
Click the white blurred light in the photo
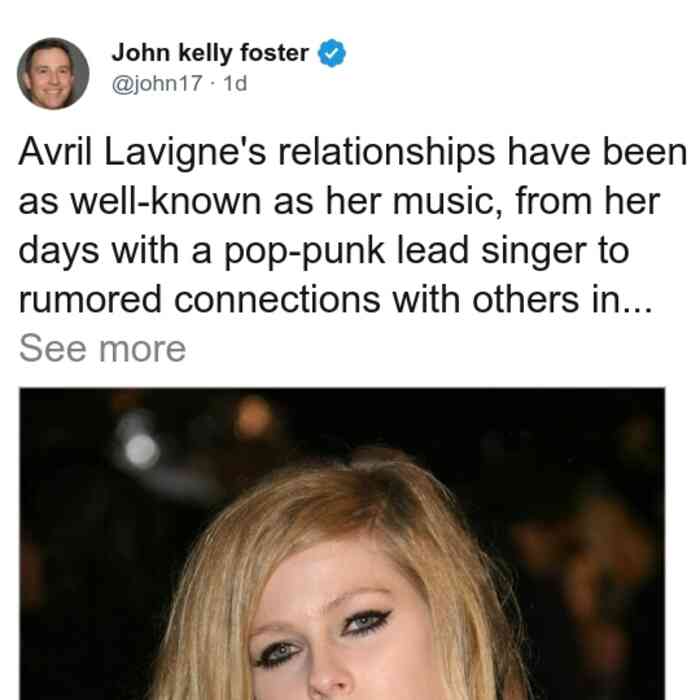pyautogui.click(x=141, y=450)
